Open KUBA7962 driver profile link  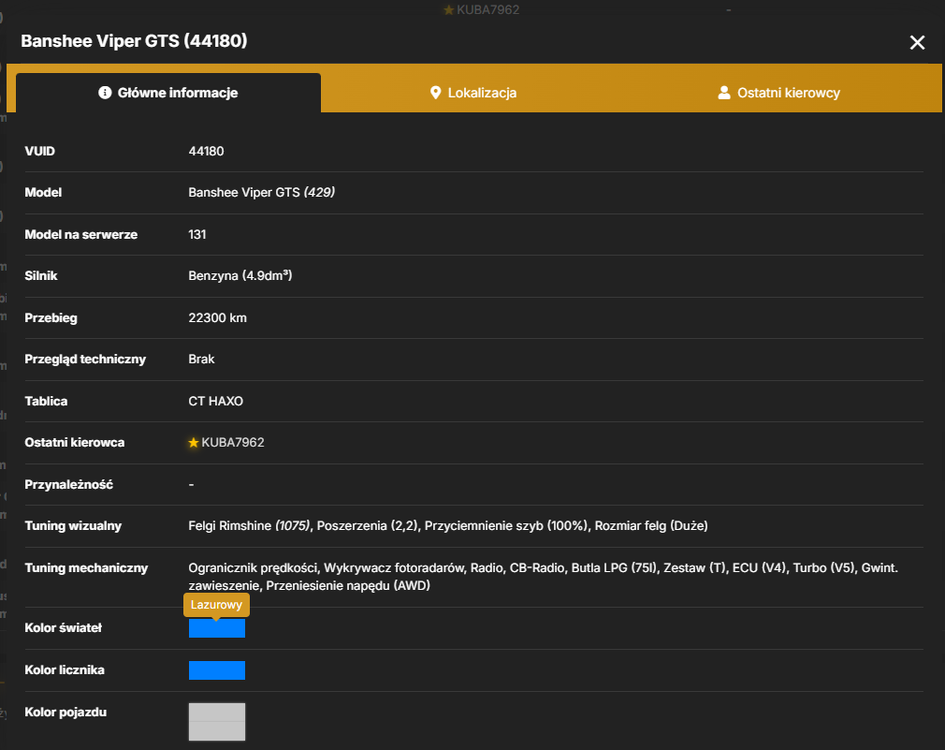pos(233,443)
